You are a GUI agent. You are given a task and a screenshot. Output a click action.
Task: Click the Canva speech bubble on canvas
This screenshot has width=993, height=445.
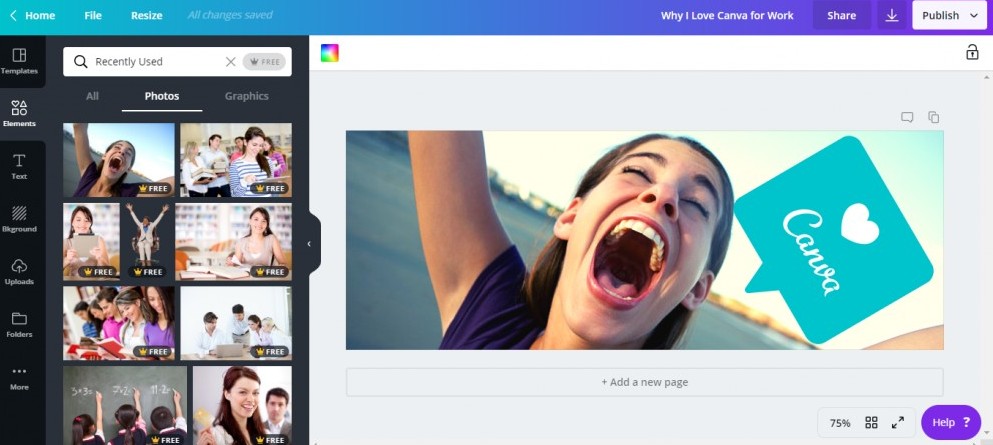(x=833, y=241)
